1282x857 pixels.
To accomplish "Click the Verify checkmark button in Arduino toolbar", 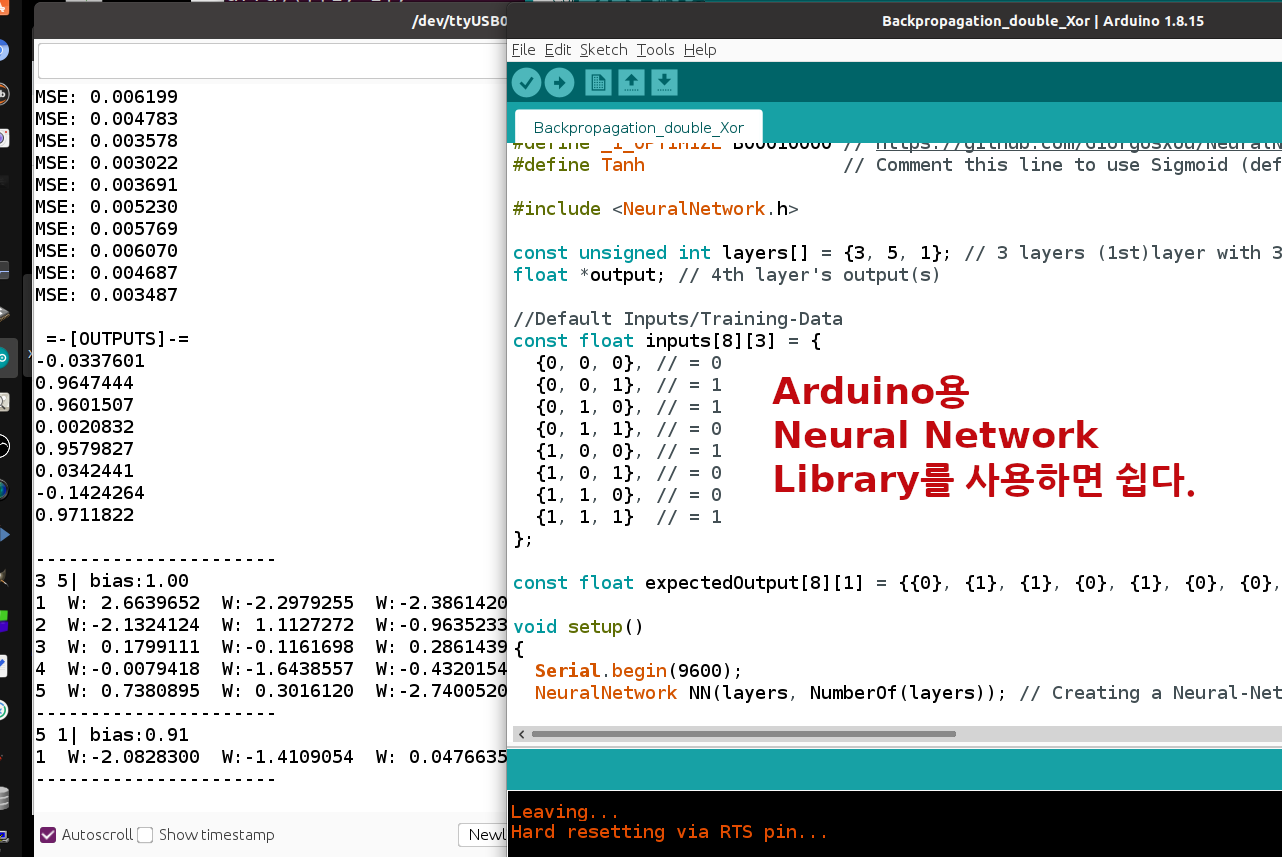I will coord(527,82).
